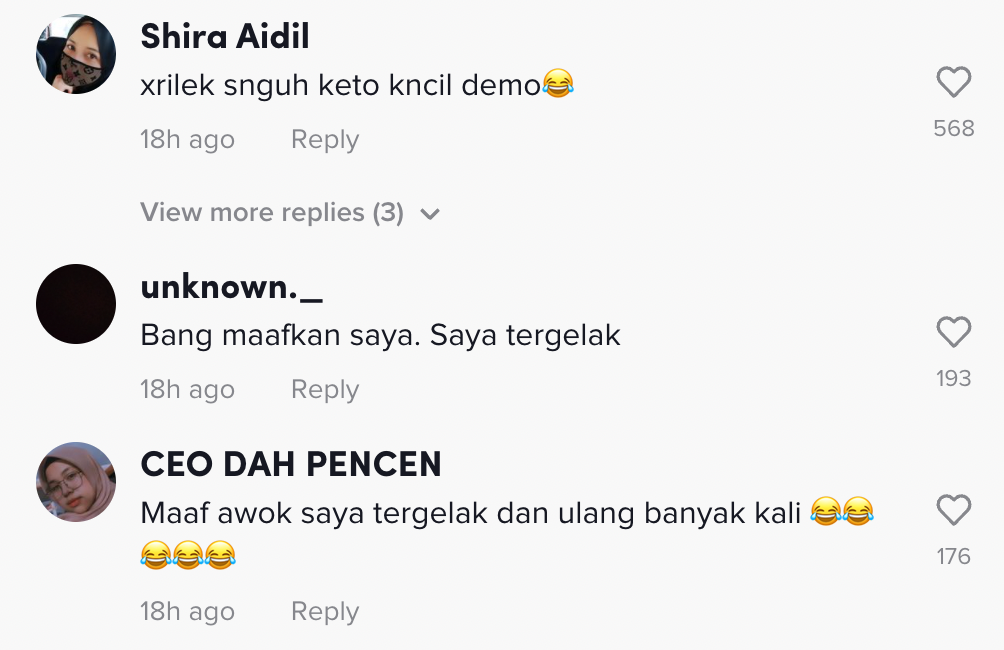This screenshot has height=650, width=1004.
Task: Open the unknown._ username link
Action: [x=231, y=287]
